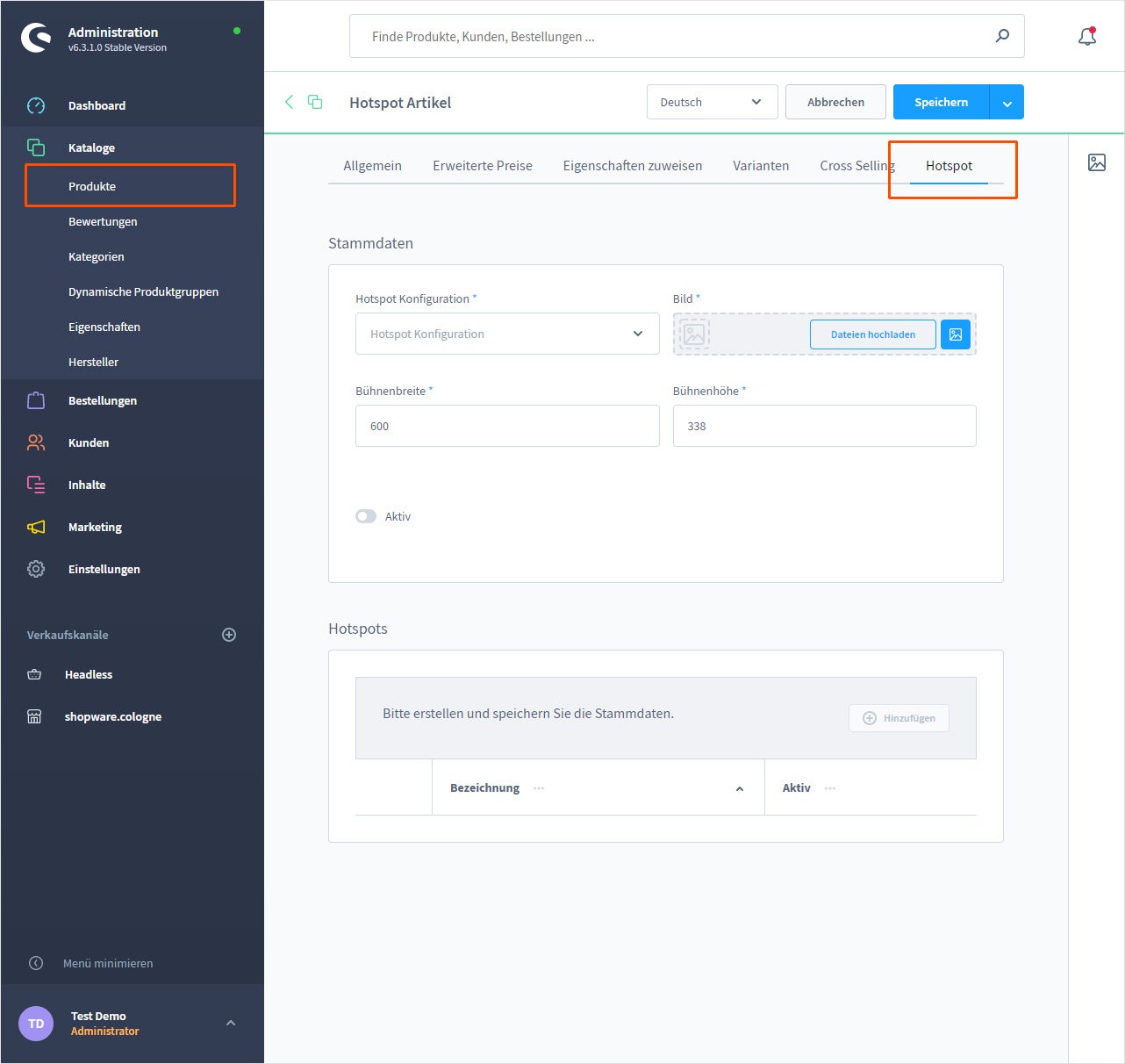Expand the Test Demo user menu
Viewport: 1125px width, 1064px height.
click(x=231, y=1023)
